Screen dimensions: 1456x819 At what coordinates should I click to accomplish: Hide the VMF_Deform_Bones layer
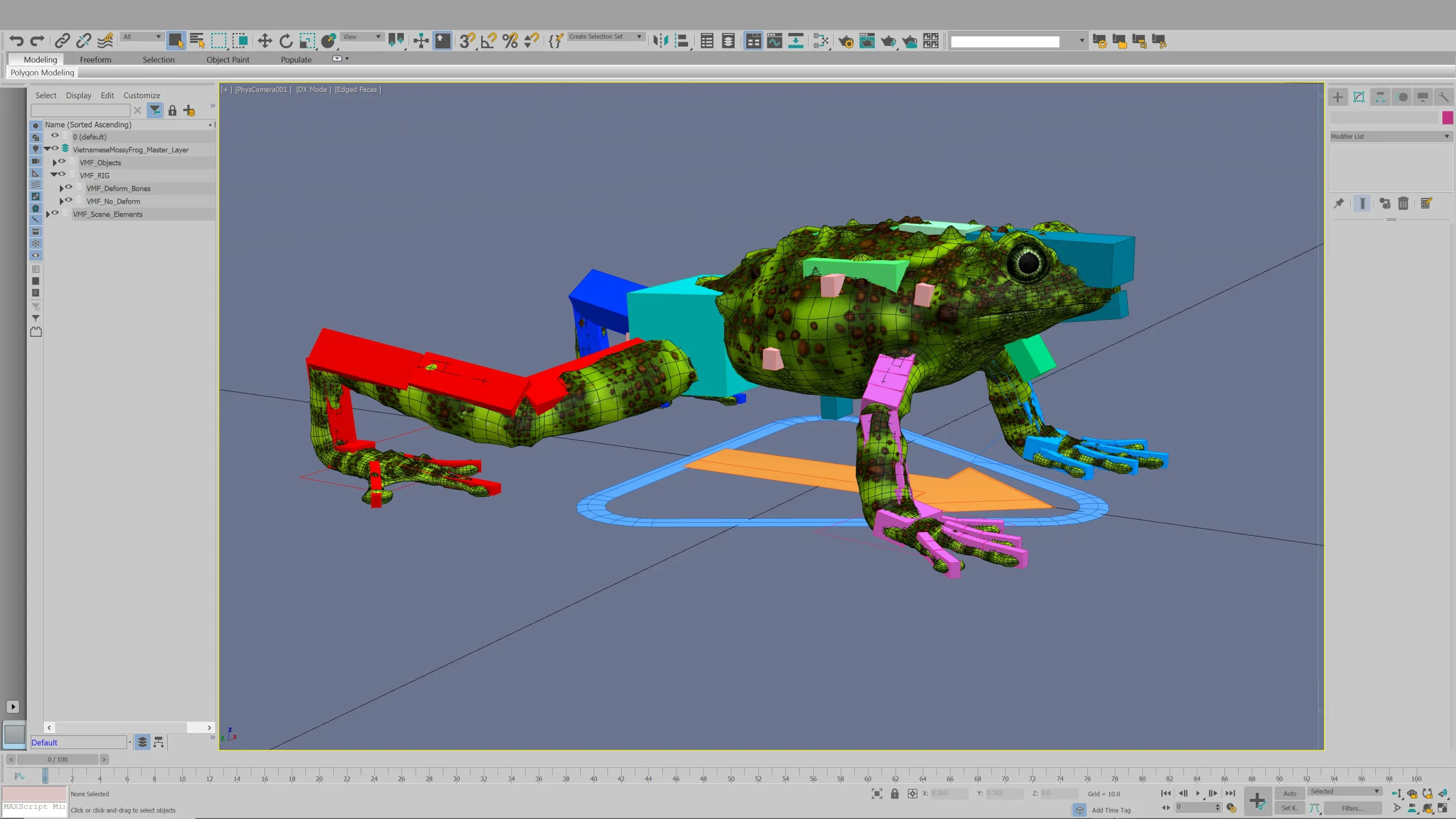click(x=69, y=188)
